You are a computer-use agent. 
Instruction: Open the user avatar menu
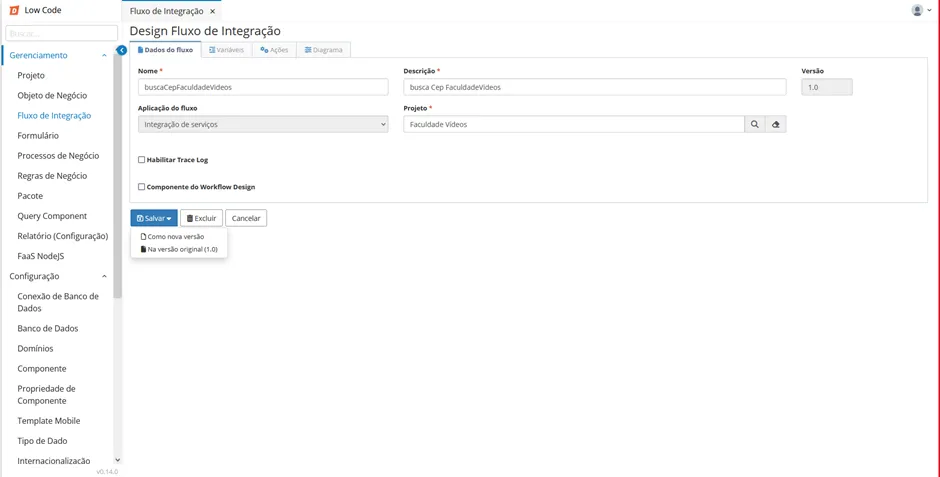tap(921, 10)
